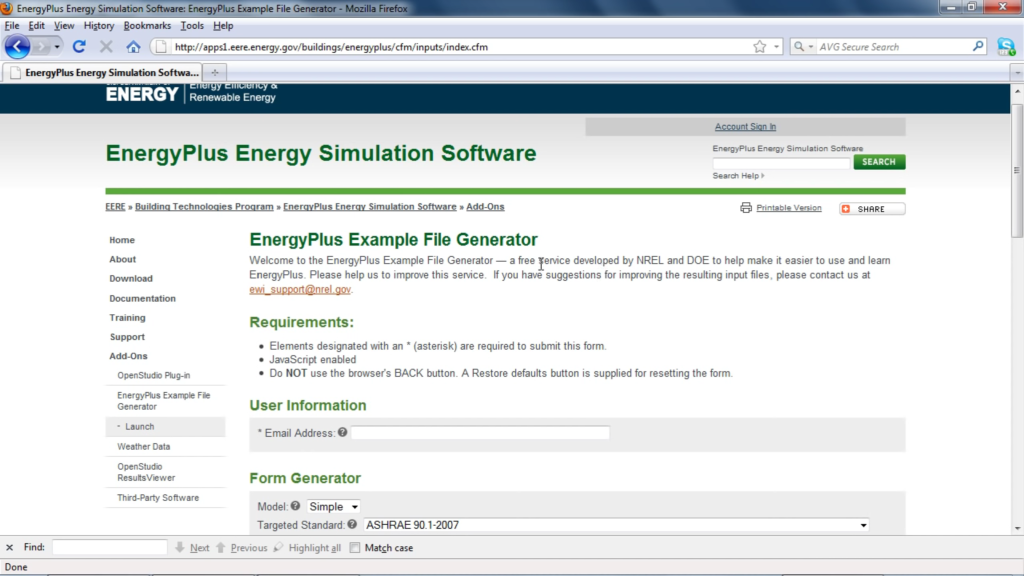Screen dimensions: 1024x576
Task: Click the AVG Secure Search field
Action: pyautogui.click(x=893, y=47)
